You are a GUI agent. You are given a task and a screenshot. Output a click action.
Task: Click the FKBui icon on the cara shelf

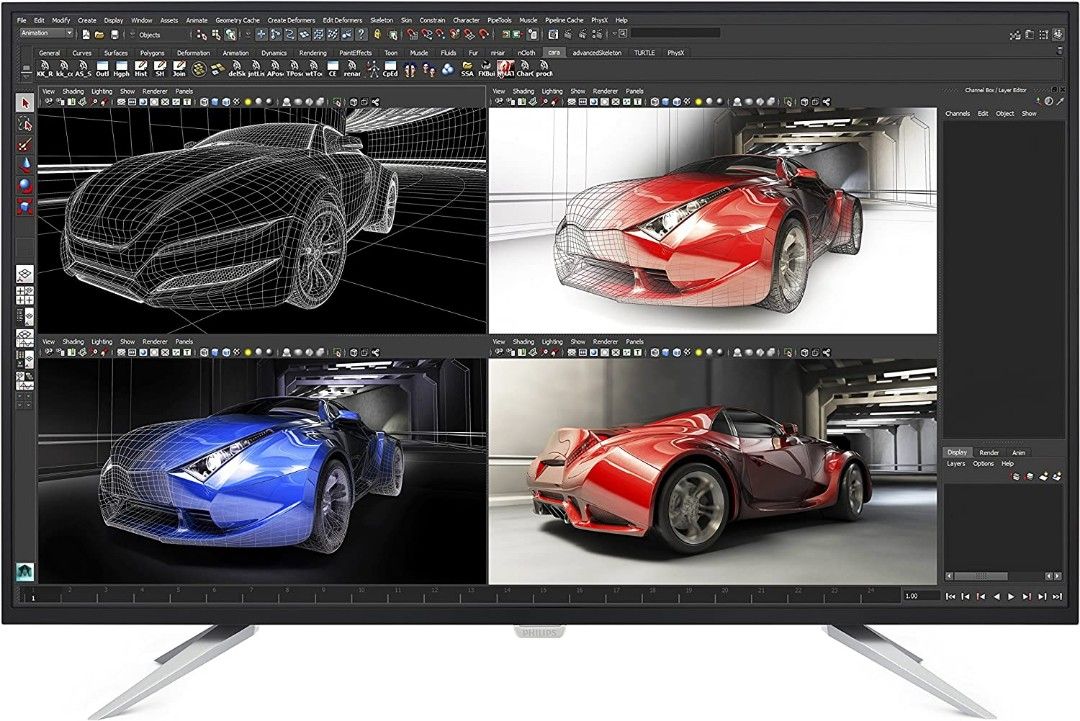(487, 66)
